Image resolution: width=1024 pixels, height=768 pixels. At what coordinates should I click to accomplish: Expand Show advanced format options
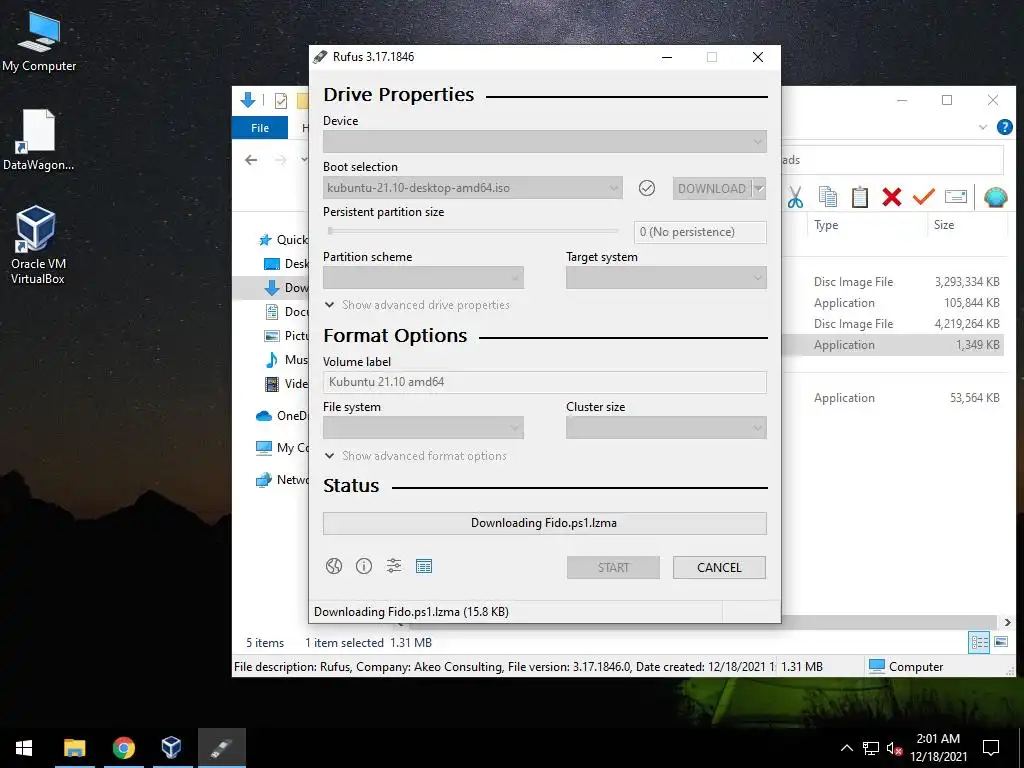(x=415, y=456)
